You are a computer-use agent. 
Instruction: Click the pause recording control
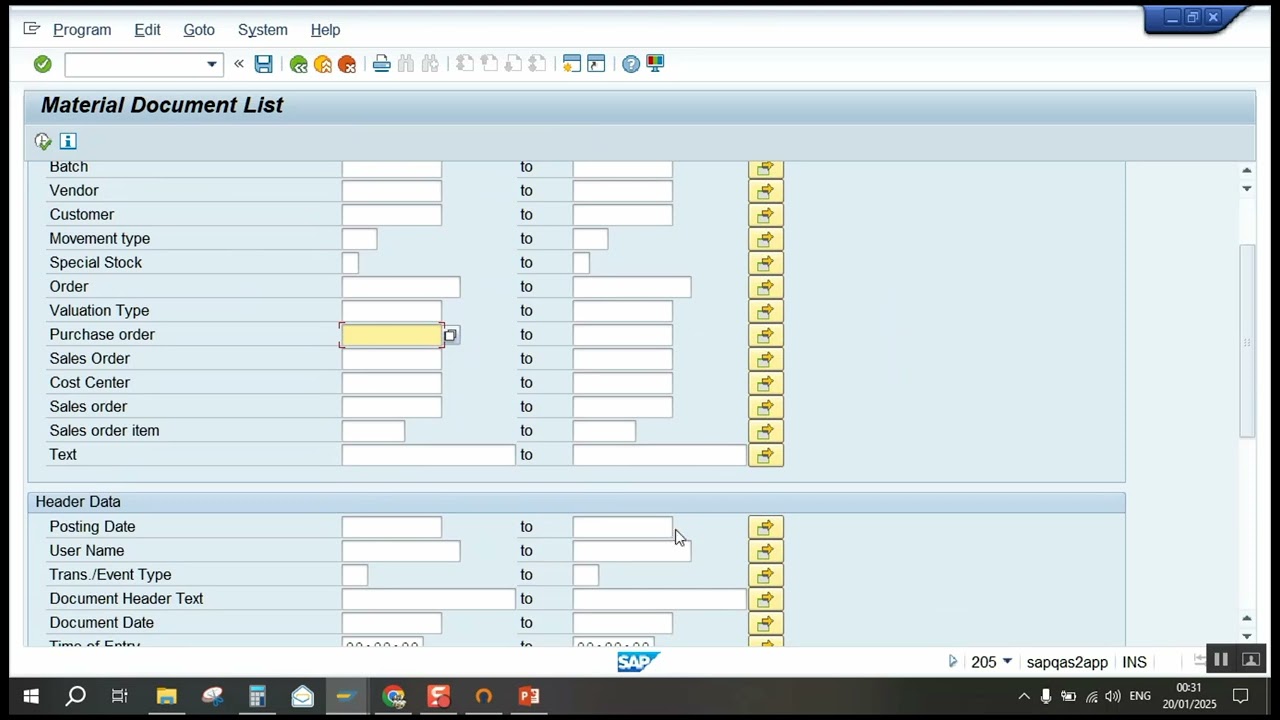[x=1221, y=660]
